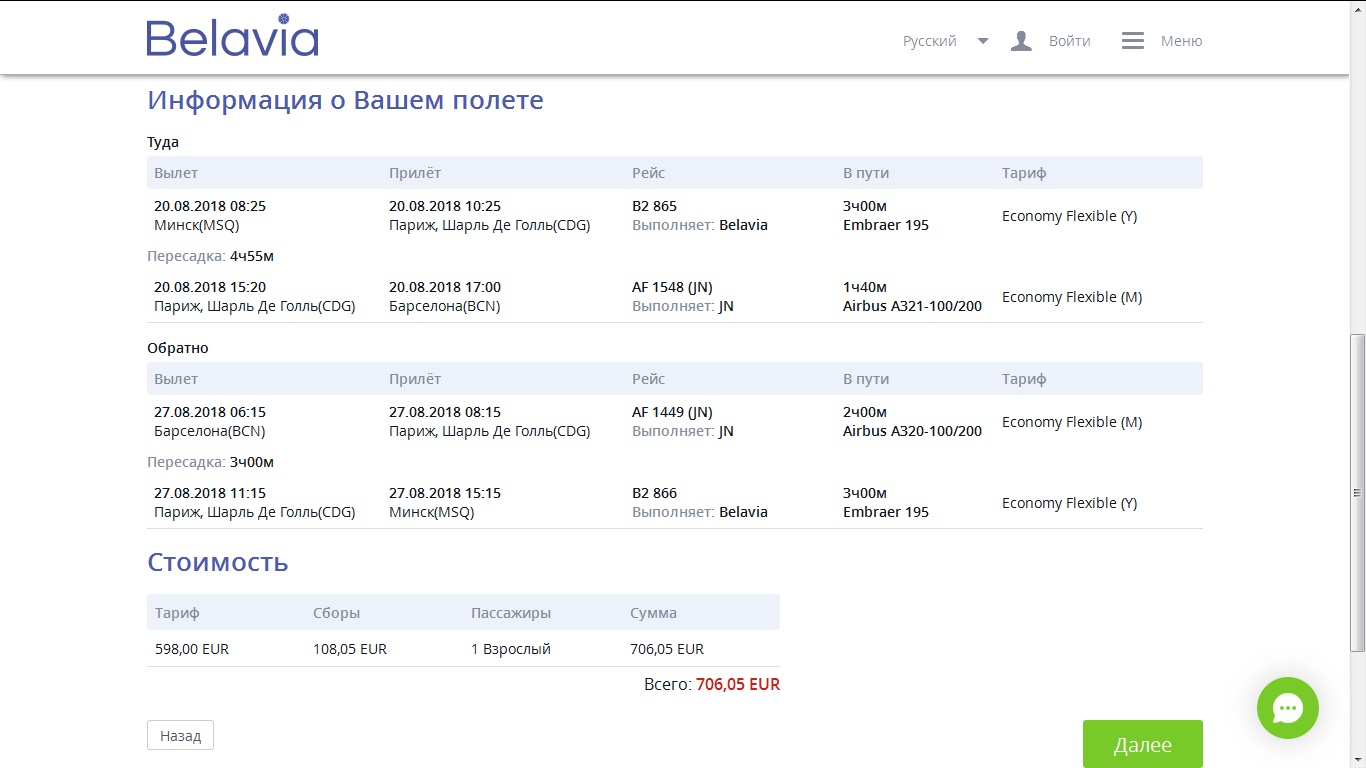Select the B2 865 flight number
This screenshot has height=768, width=1366.
click(654, 206)
